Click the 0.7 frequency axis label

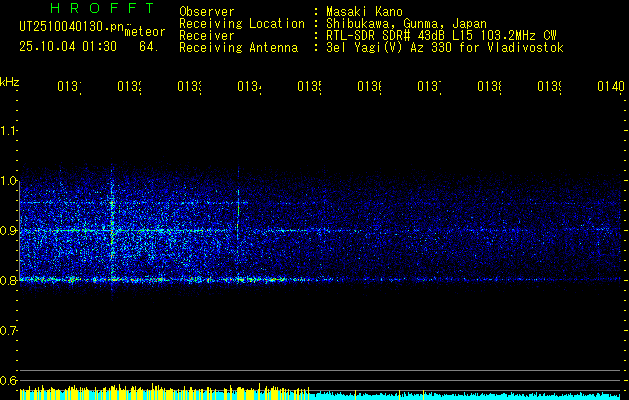[x=8, y=331]
